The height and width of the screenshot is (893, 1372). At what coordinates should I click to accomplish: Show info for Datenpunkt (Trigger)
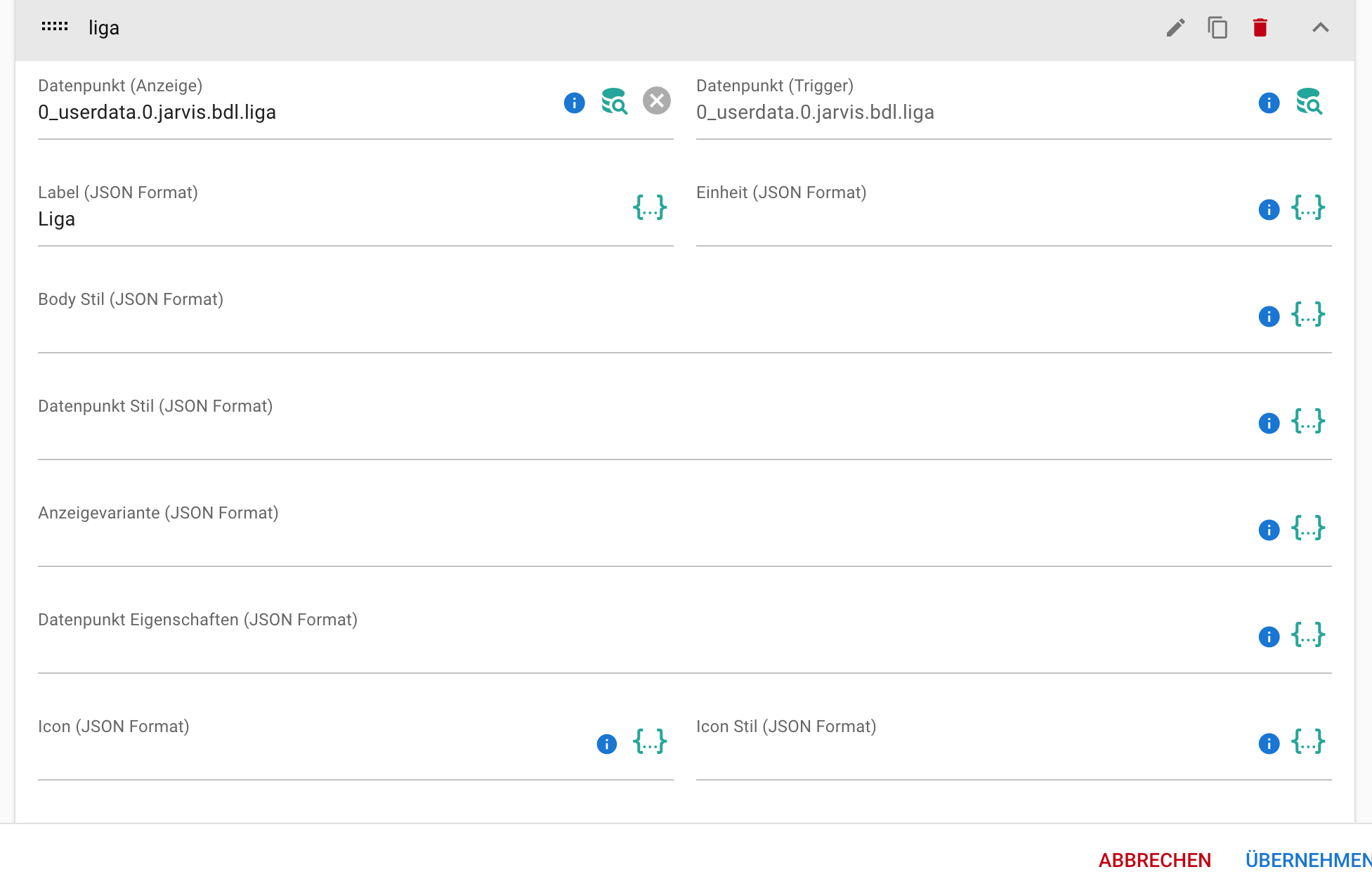[x=1269, y=103]
